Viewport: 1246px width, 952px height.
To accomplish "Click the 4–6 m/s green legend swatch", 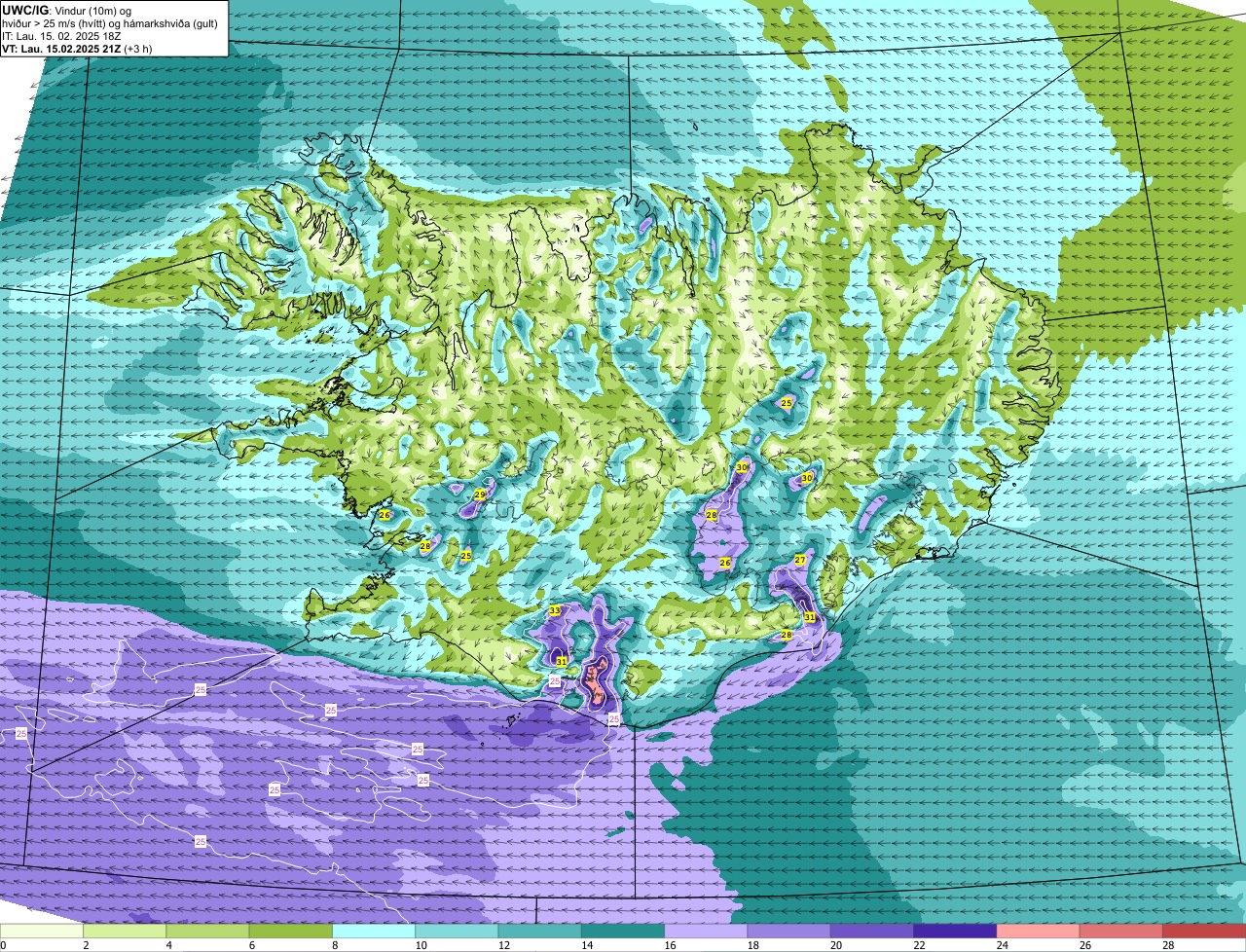I will [x=207, y=932].
